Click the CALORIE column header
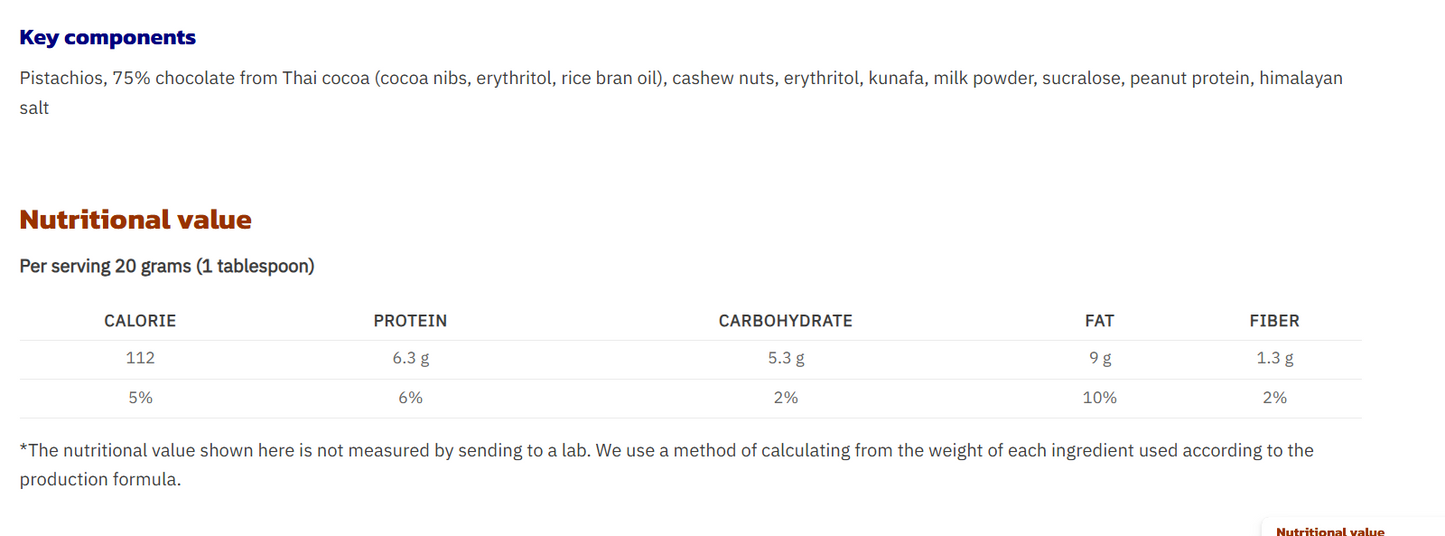 pos(140,321)
